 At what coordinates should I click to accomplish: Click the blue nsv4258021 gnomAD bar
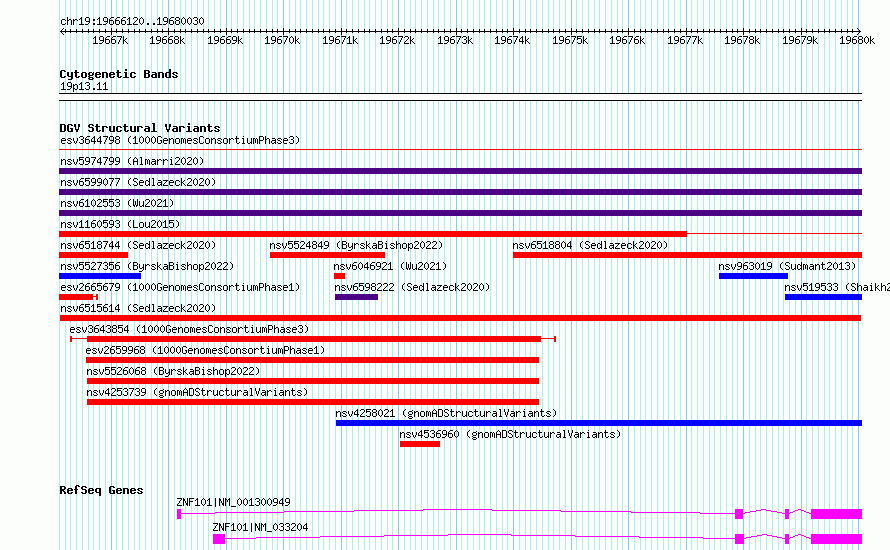tap(599, 423)
